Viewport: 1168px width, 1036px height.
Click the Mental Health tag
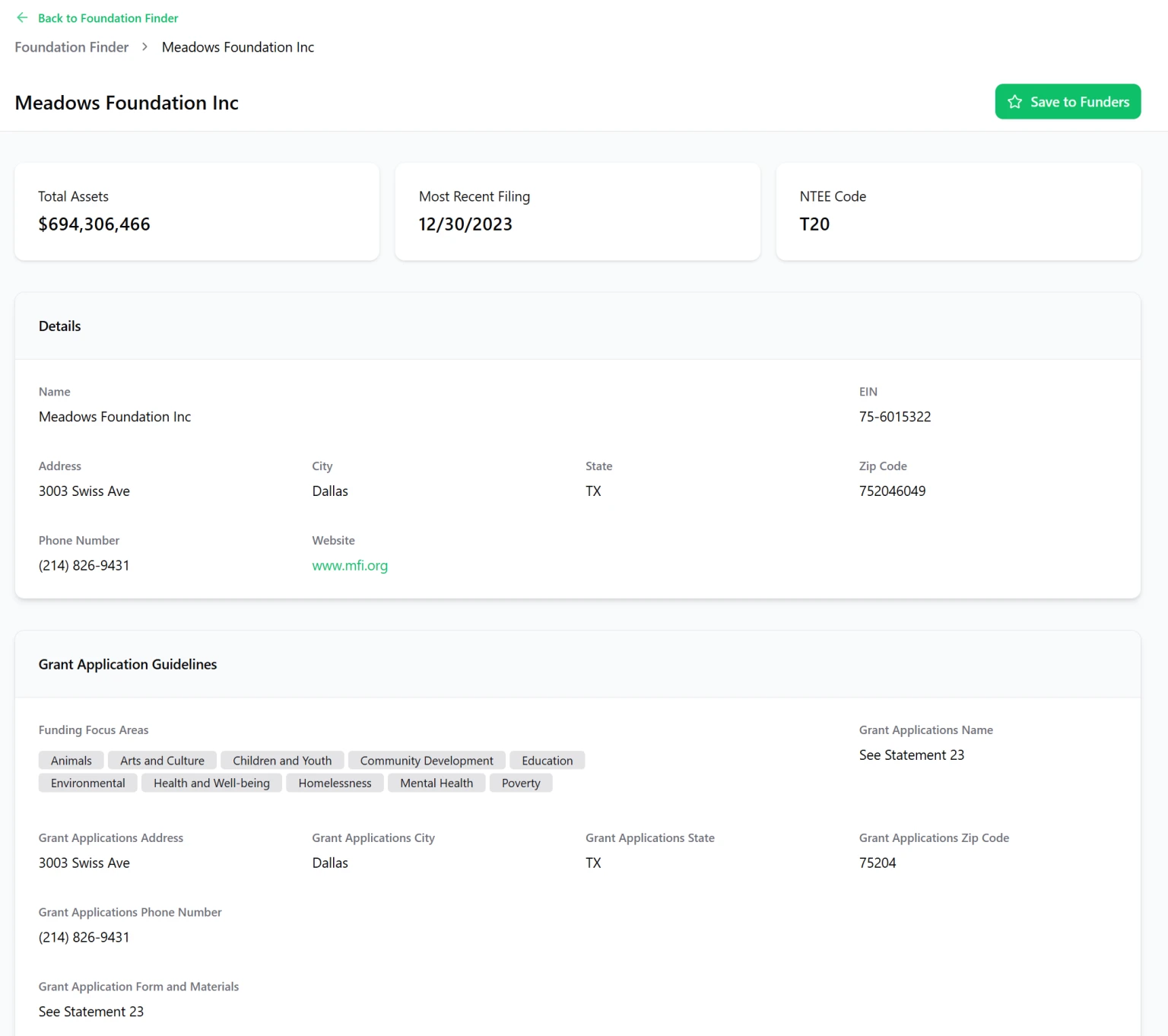point(436,783)
